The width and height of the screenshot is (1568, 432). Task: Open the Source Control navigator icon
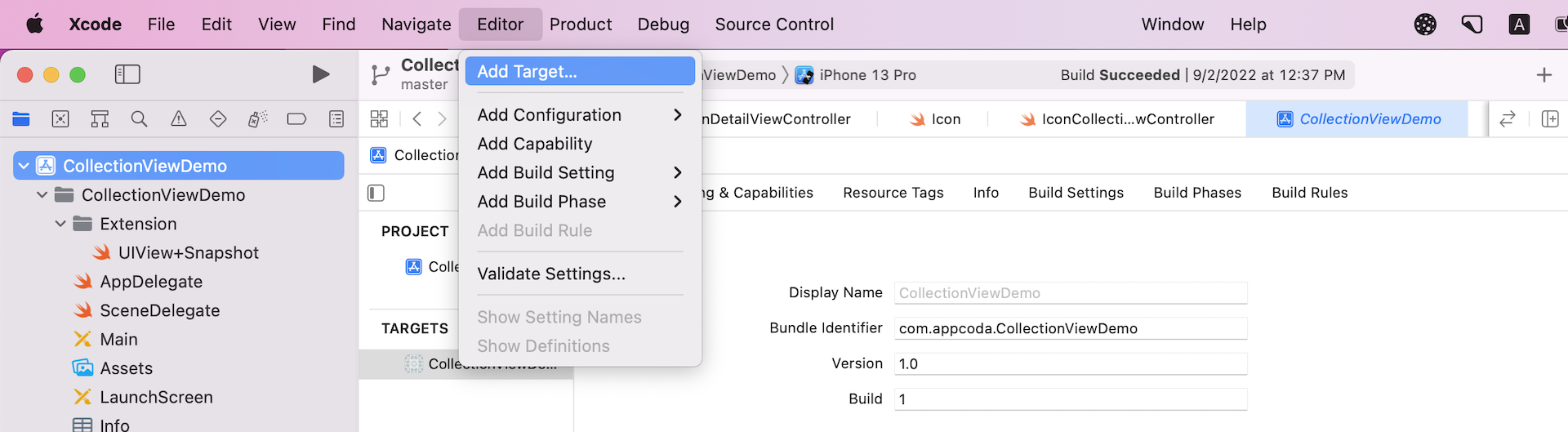[60, 119]
